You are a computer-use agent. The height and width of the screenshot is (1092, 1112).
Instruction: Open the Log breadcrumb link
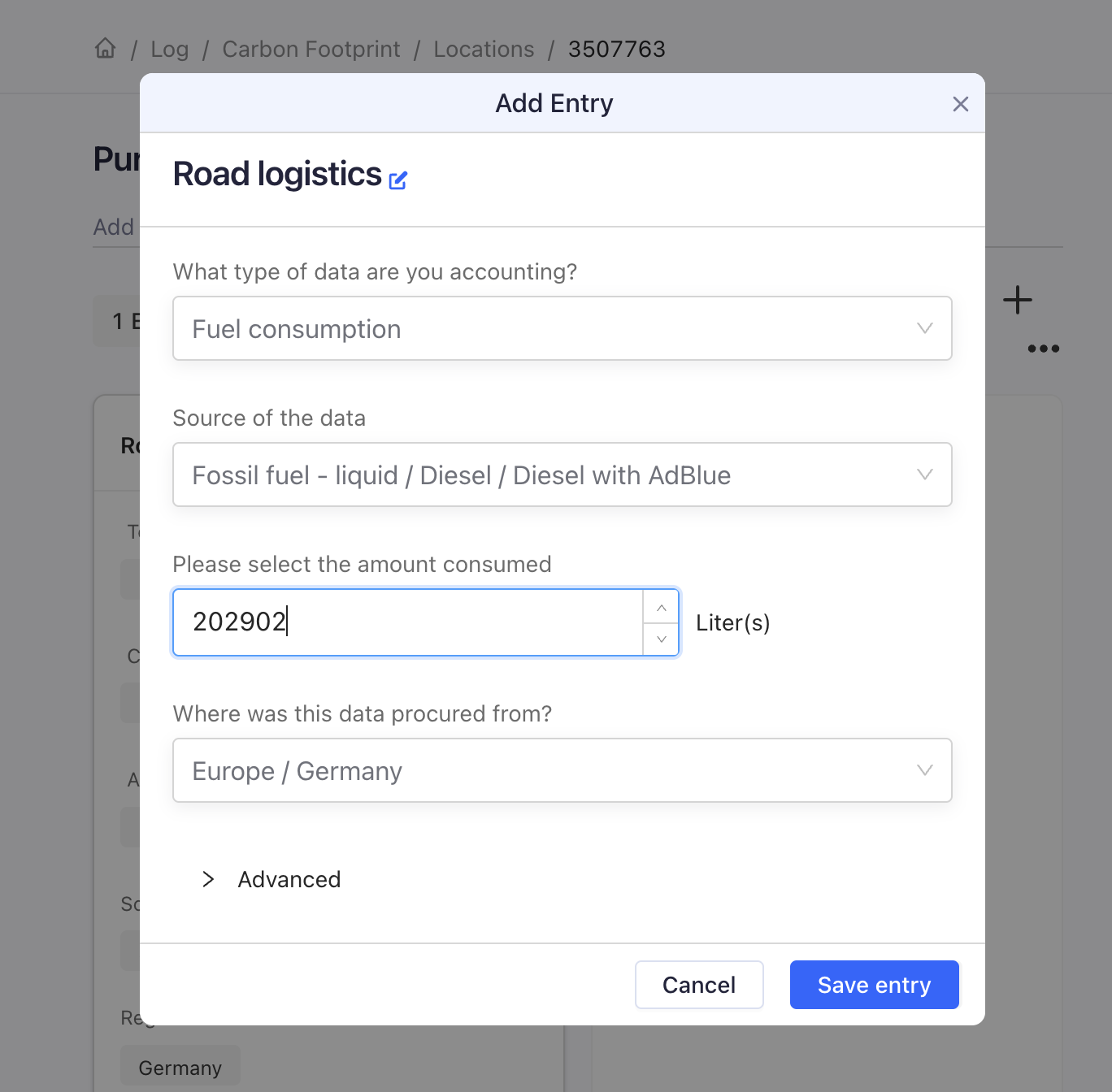(x=170, y=50)
